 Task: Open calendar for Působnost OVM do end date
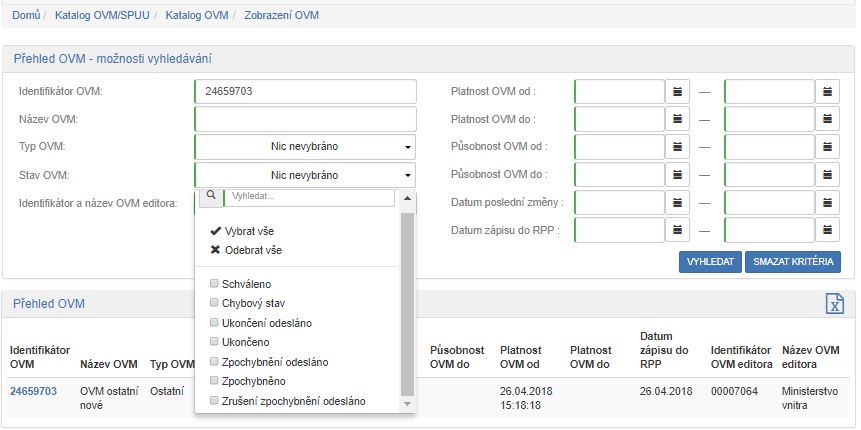click(828, 175)
